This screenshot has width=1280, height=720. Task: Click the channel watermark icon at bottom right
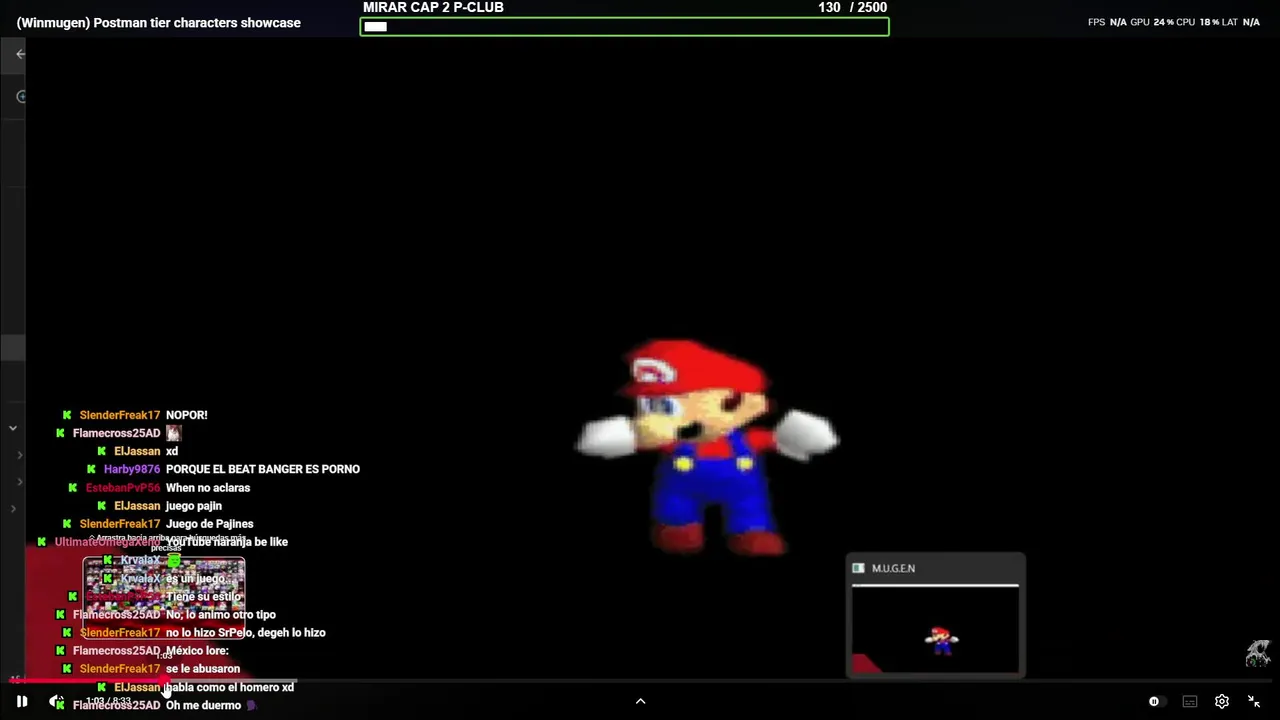(x=1258, y=654)
